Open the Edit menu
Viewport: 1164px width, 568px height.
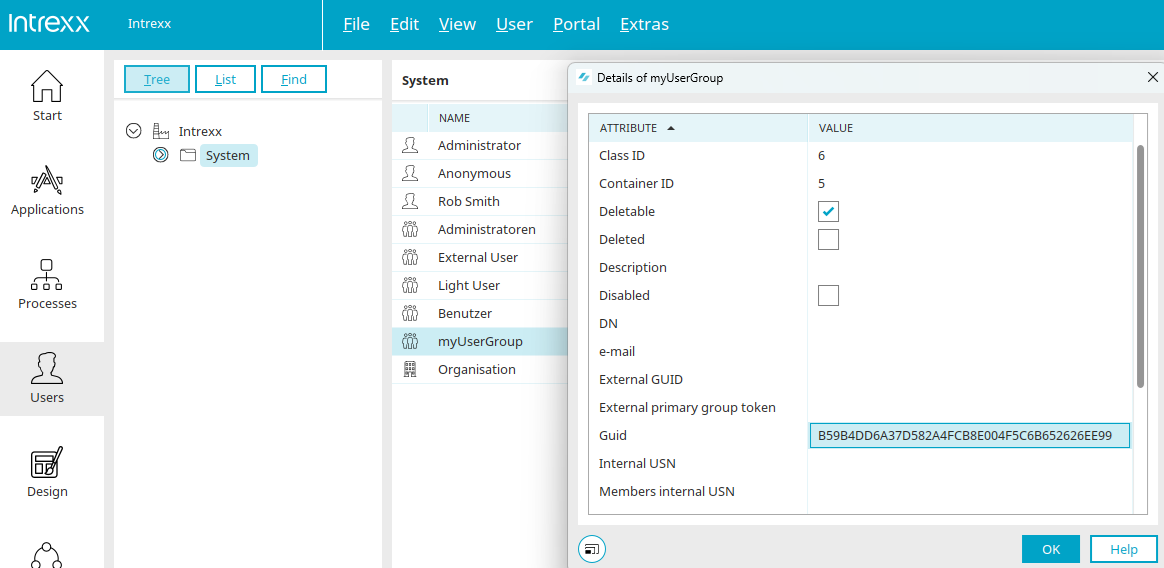[x=405, y=25]
